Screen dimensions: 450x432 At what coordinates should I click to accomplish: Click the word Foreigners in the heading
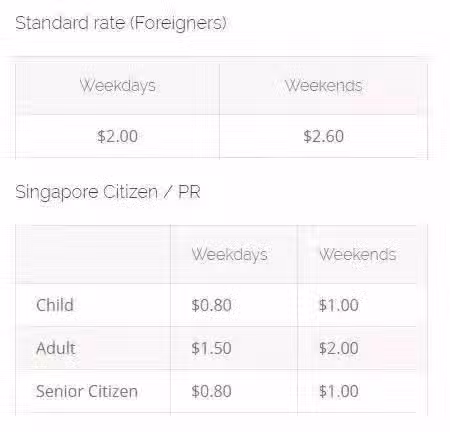pos(178,23)
